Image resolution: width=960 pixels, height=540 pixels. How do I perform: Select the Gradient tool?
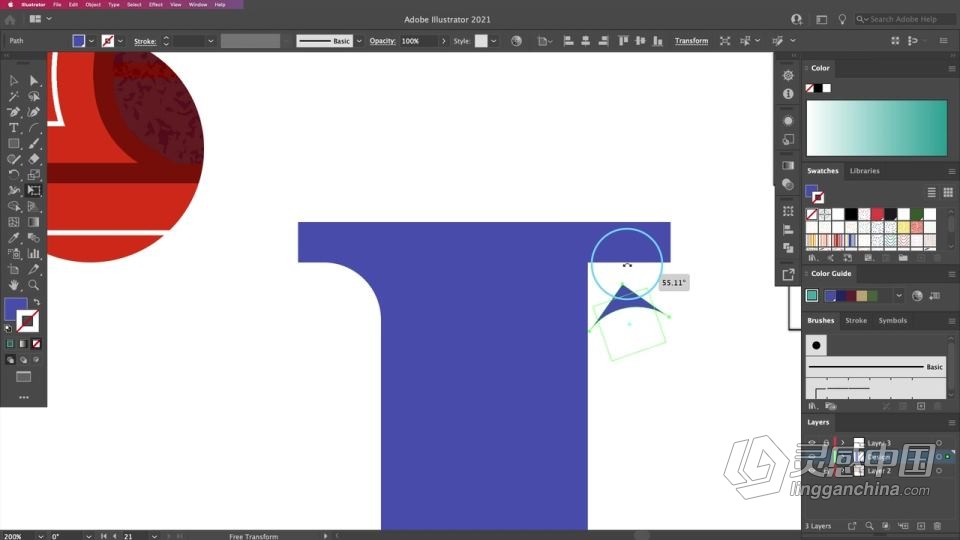[34, 222]
